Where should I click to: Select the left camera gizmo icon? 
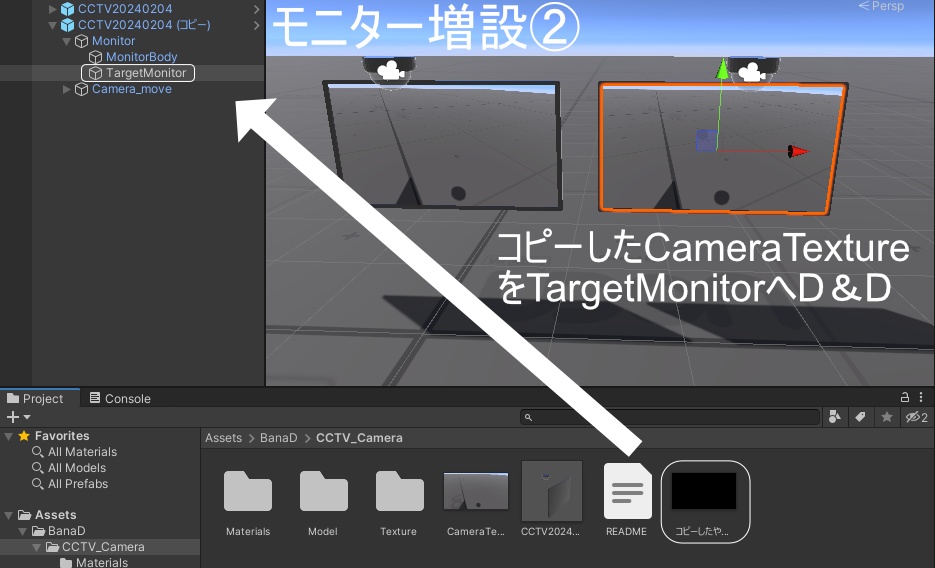(x=391, y=70)
